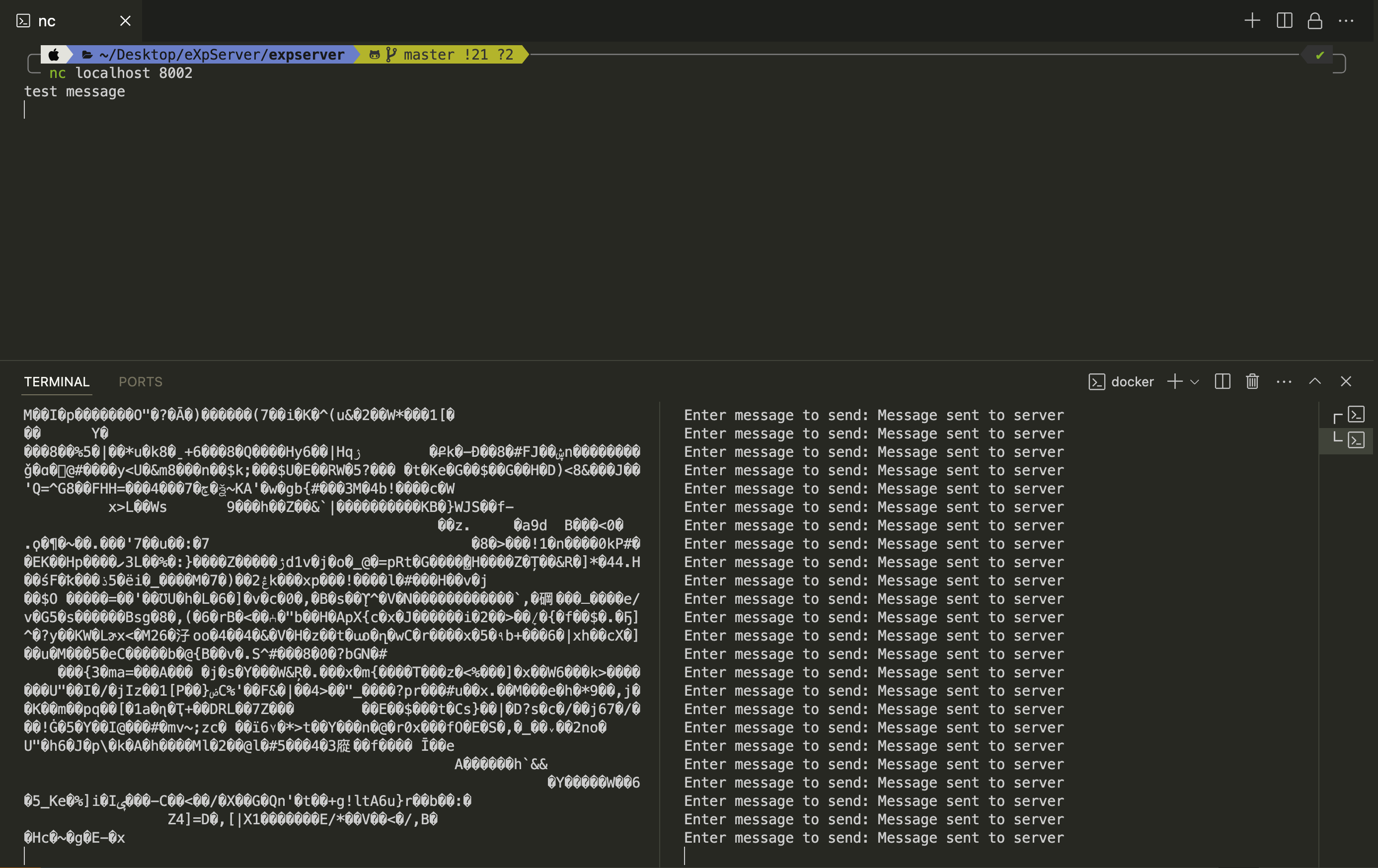
Task: Click the nc localhost 8002 command text
Action: pos(121,73)
